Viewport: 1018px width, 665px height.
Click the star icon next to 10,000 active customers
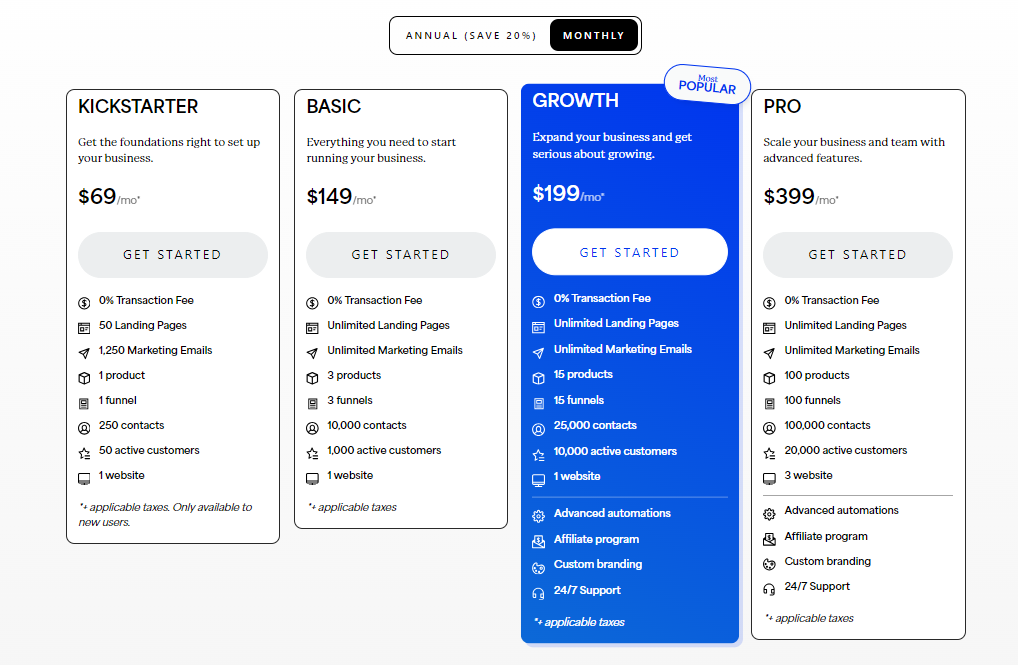538,455
